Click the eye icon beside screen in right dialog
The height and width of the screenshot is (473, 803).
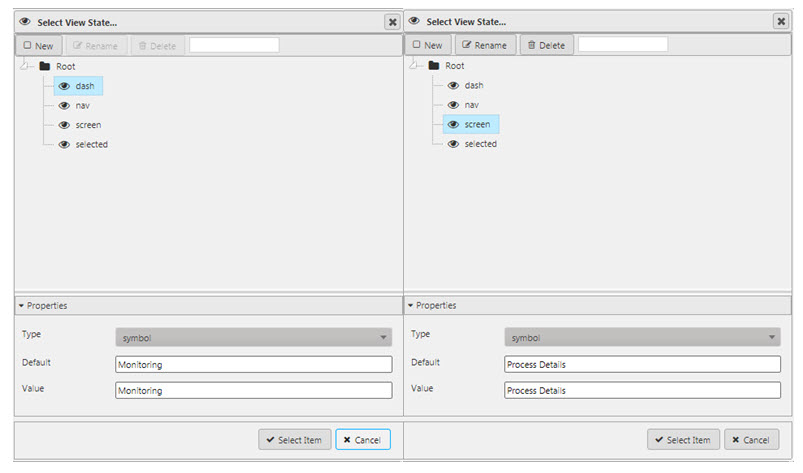click(453, 125)
